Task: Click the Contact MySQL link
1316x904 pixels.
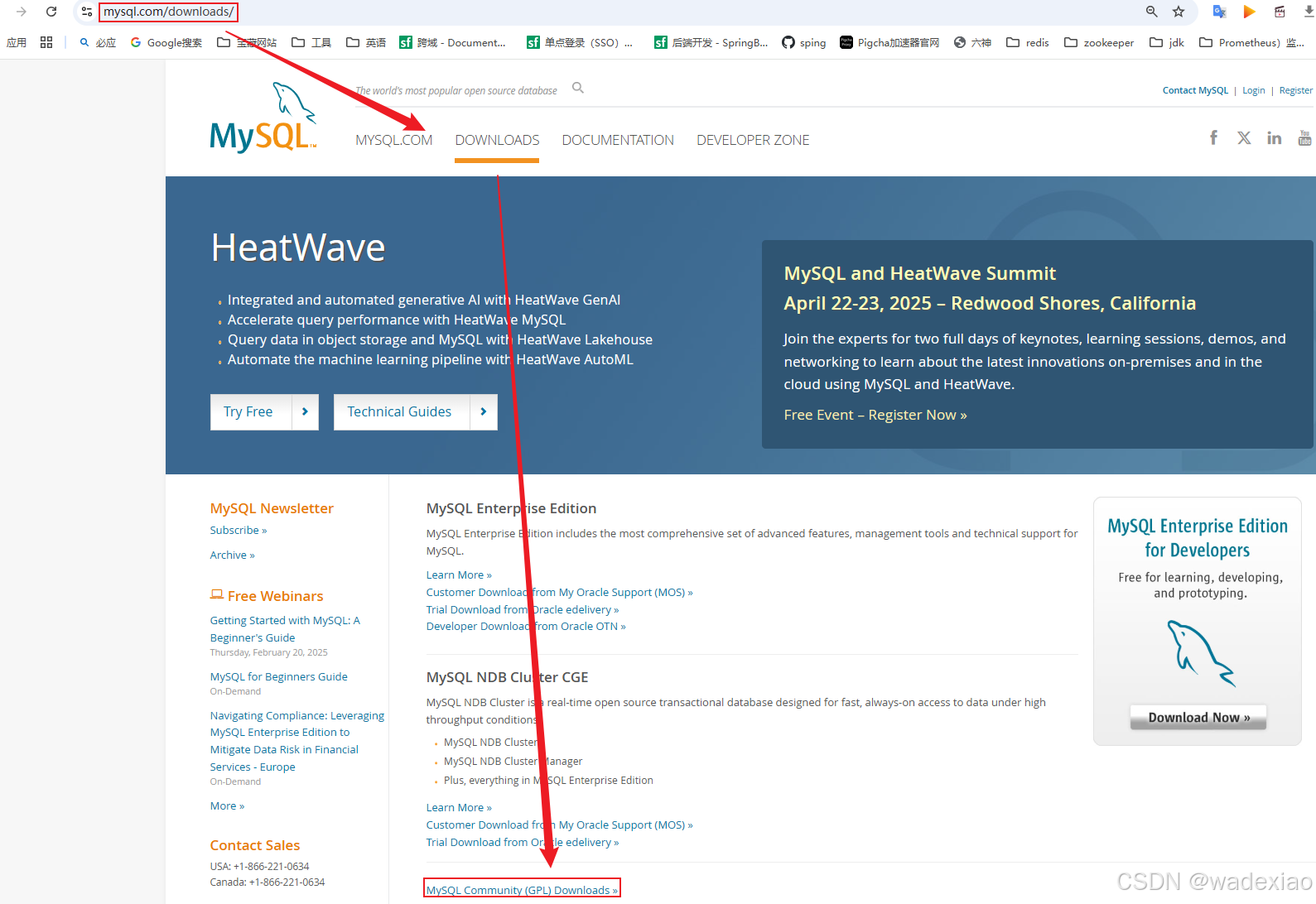Action: tap(1195, 90)
